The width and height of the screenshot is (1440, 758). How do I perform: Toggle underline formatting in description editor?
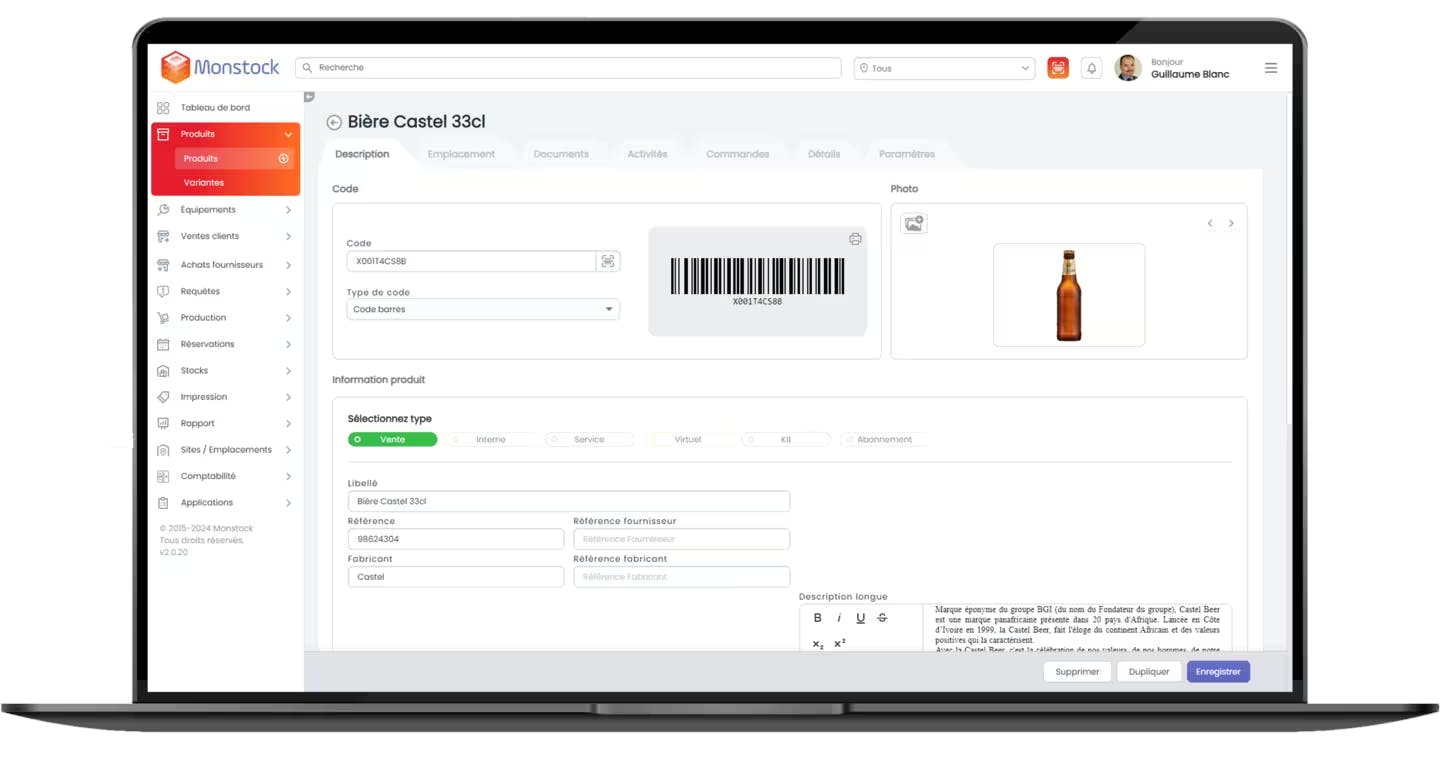[x=860, y=618]
